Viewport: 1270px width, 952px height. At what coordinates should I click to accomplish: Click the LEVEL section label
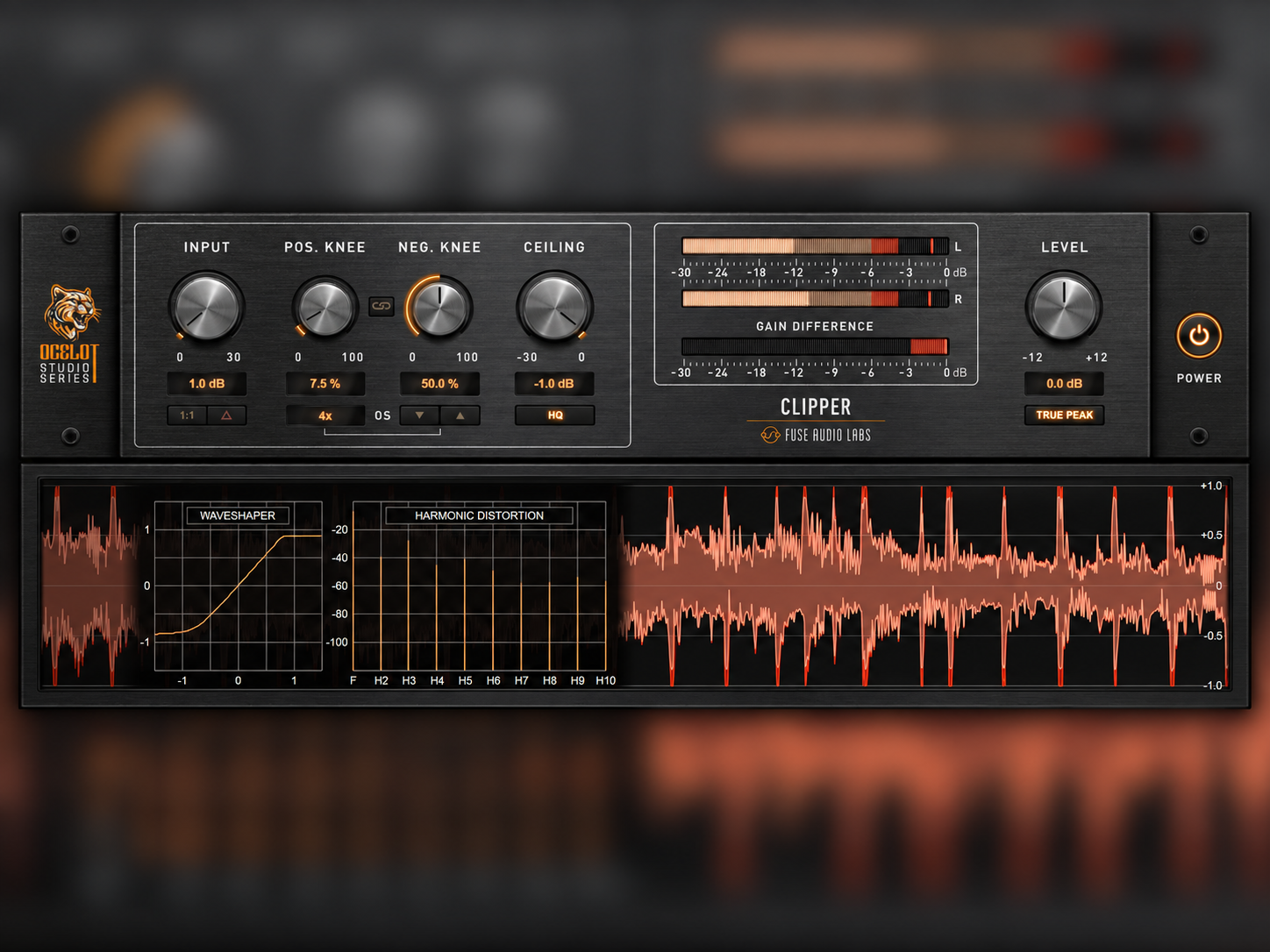pos(1065,247)
